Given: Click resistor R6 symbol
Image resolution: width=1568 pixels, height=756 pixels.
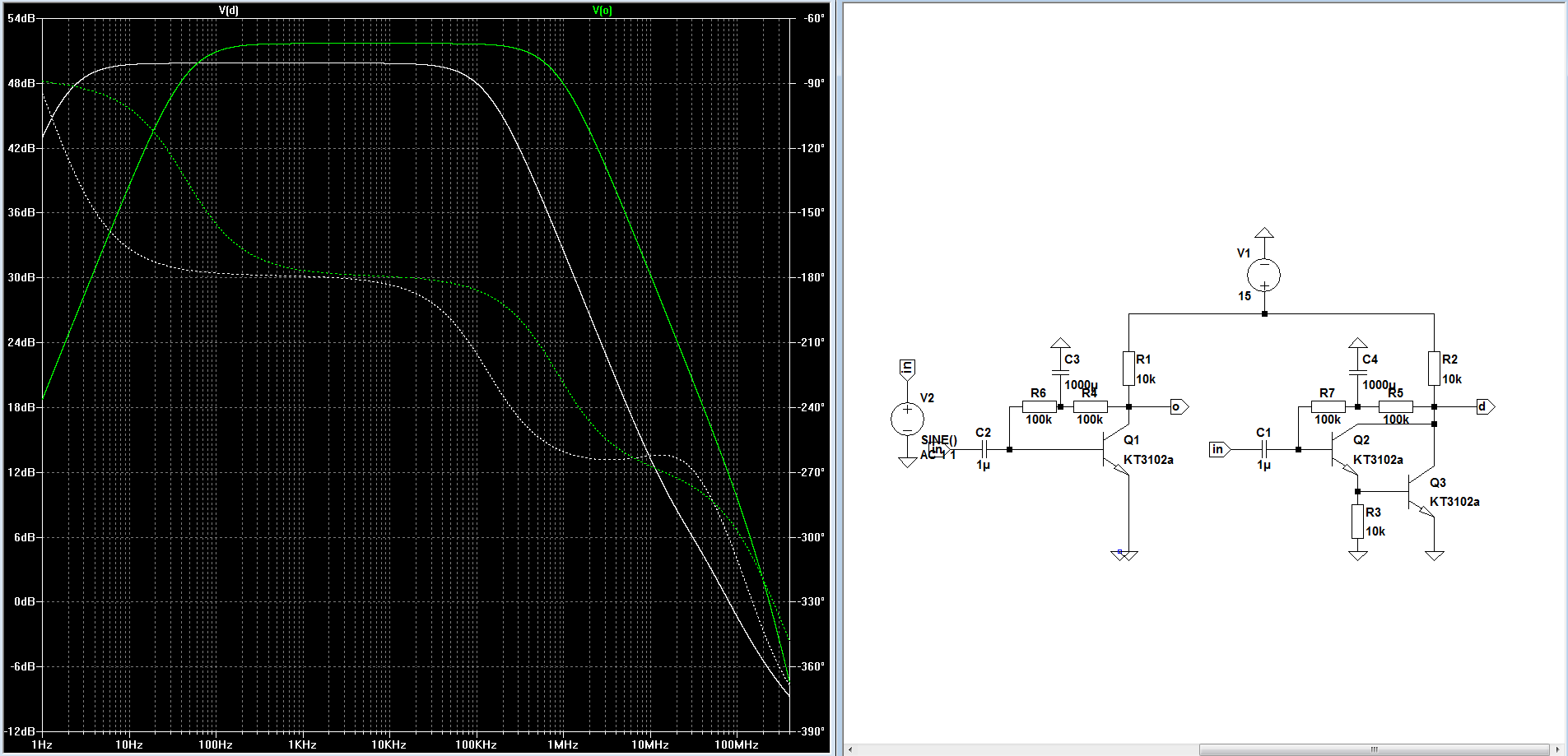Looking at the screenshot, I should coord(1039,406).
